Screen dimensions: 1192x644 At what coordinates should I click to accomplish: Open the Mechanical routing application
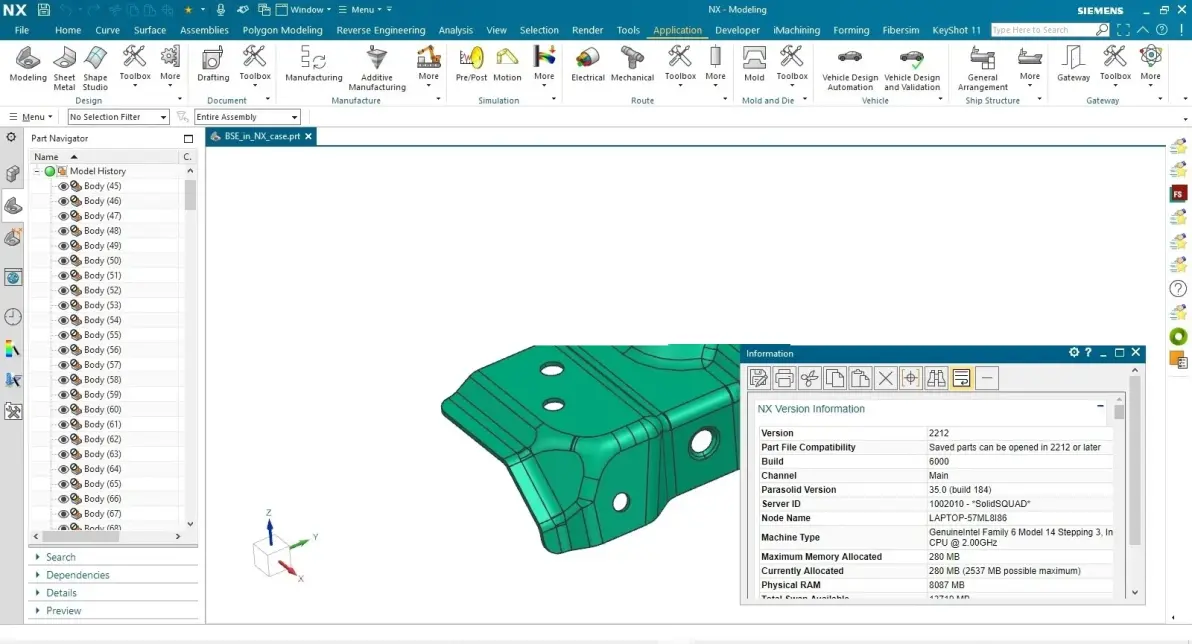pos(632,64)
